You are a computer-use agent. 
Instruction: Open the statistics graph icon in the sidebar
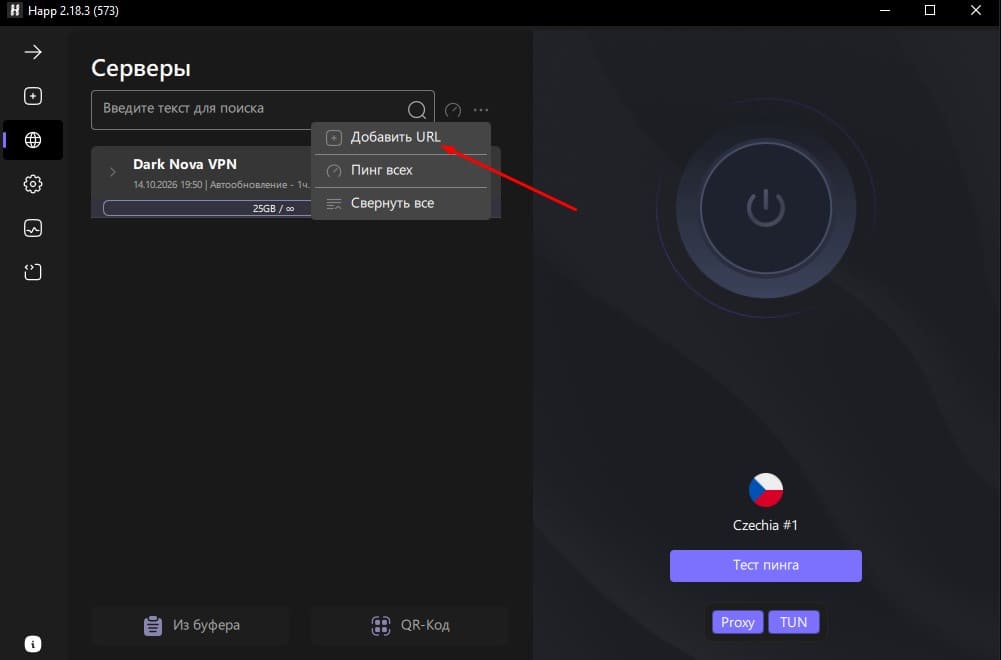[33, 228]
